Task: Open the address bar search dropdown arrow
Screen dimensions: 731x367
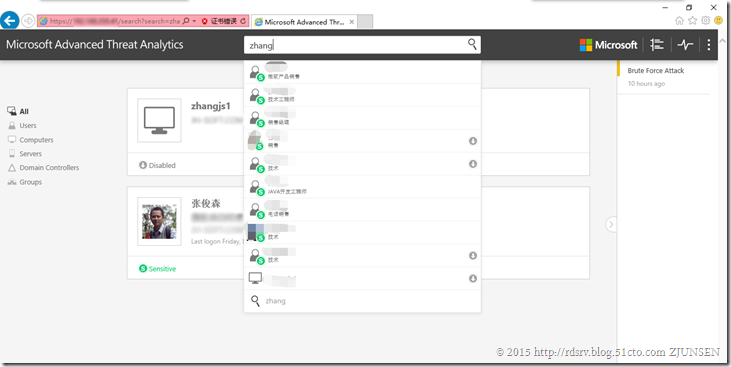Action: point(194,21)
